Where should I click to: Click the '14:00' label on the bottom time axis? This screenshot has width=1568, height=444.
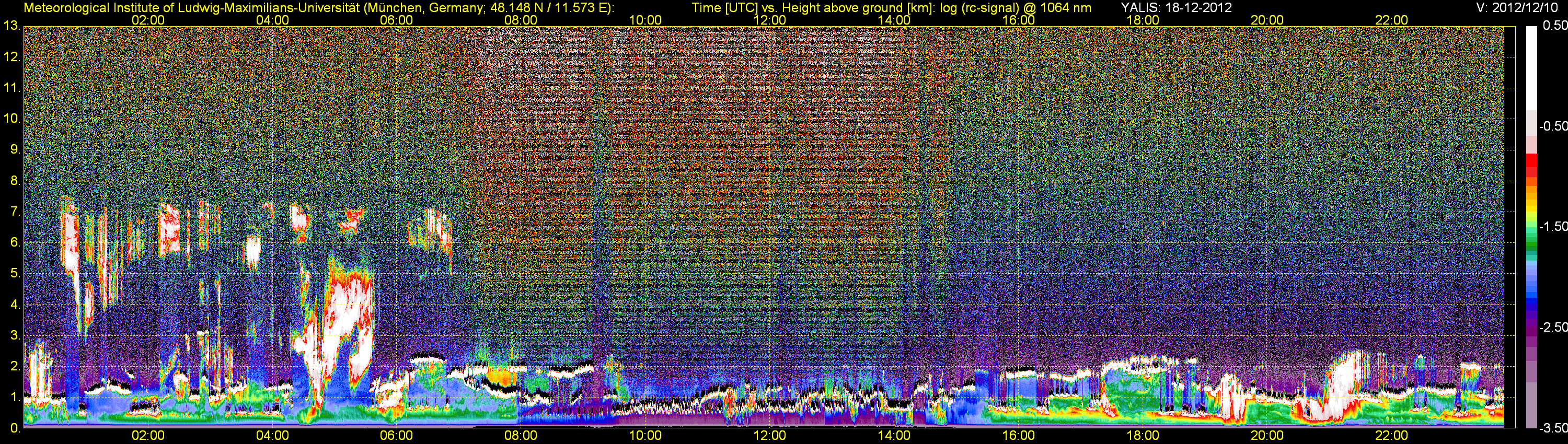[894, 436]
